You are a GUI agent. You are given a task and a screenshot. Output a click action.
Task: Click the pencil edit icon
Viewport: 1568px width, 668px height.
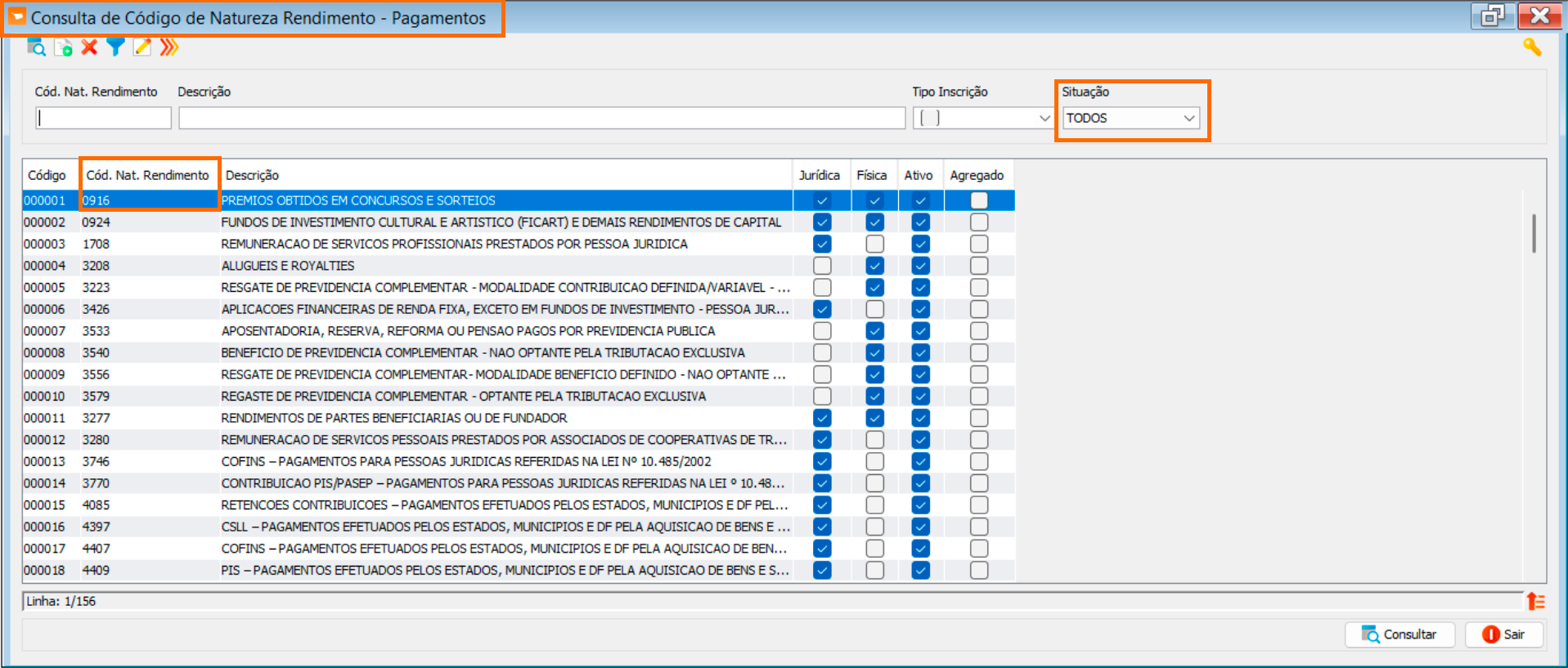coord(142,47)
